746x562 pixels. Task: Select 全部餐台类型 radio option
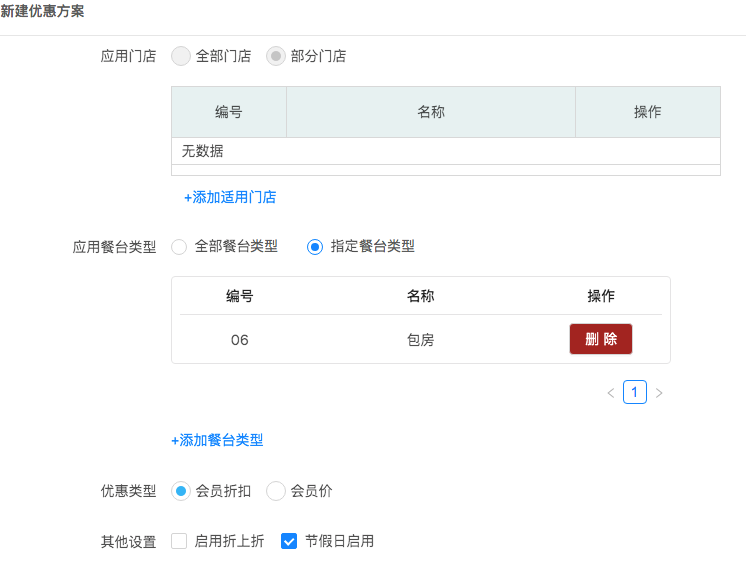(180, 246)
